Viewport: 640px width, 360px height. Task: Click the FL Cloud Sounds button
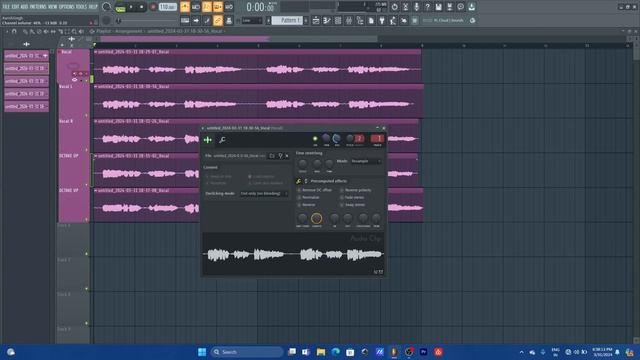pyautogui.click(x=449, y=20)
